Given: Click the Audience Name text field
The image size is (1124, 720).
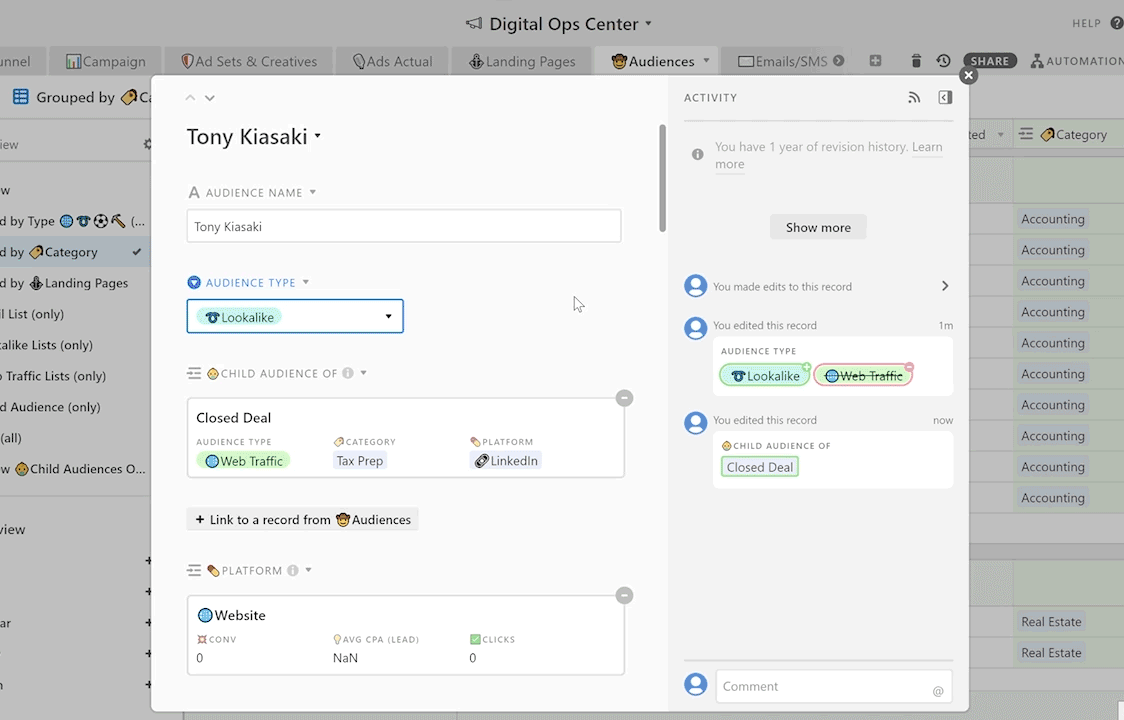Looking at the screenshot, I should click(x=404, y=227).
